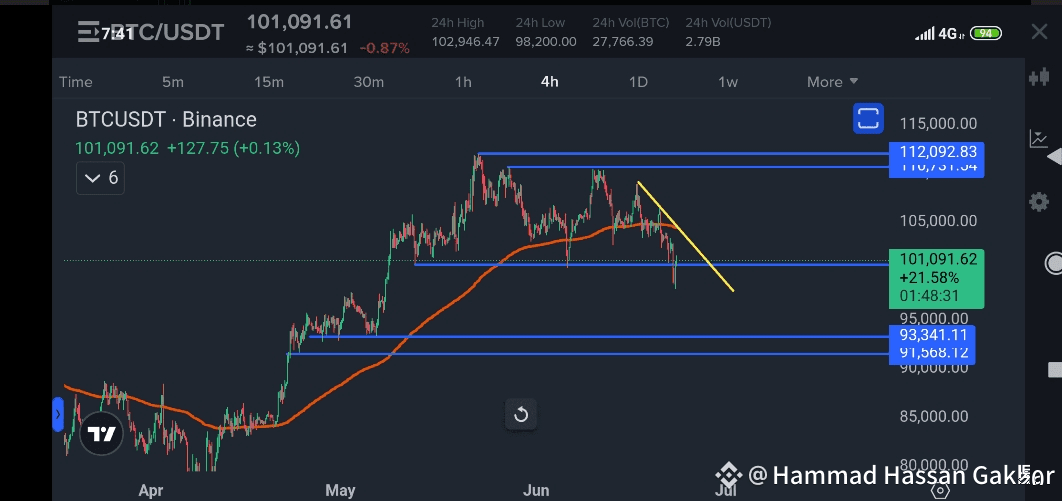Tap the 24h Low value 98,200.00
Image resolution: width=1062 pixels, height=501 pixels.
[x=546, y=41]
